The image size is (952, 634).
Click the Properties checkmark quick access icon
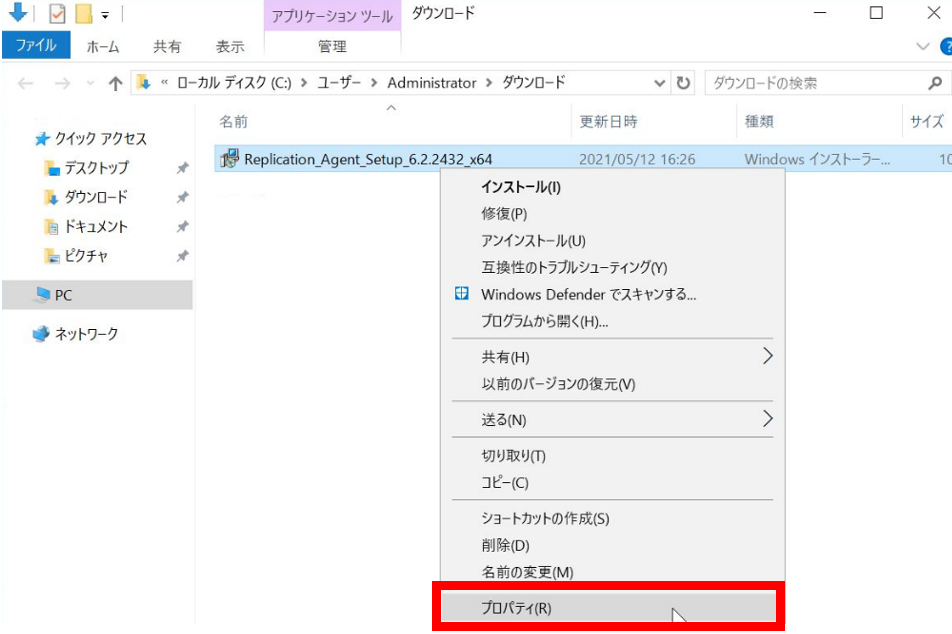click(x=57, y=13)
